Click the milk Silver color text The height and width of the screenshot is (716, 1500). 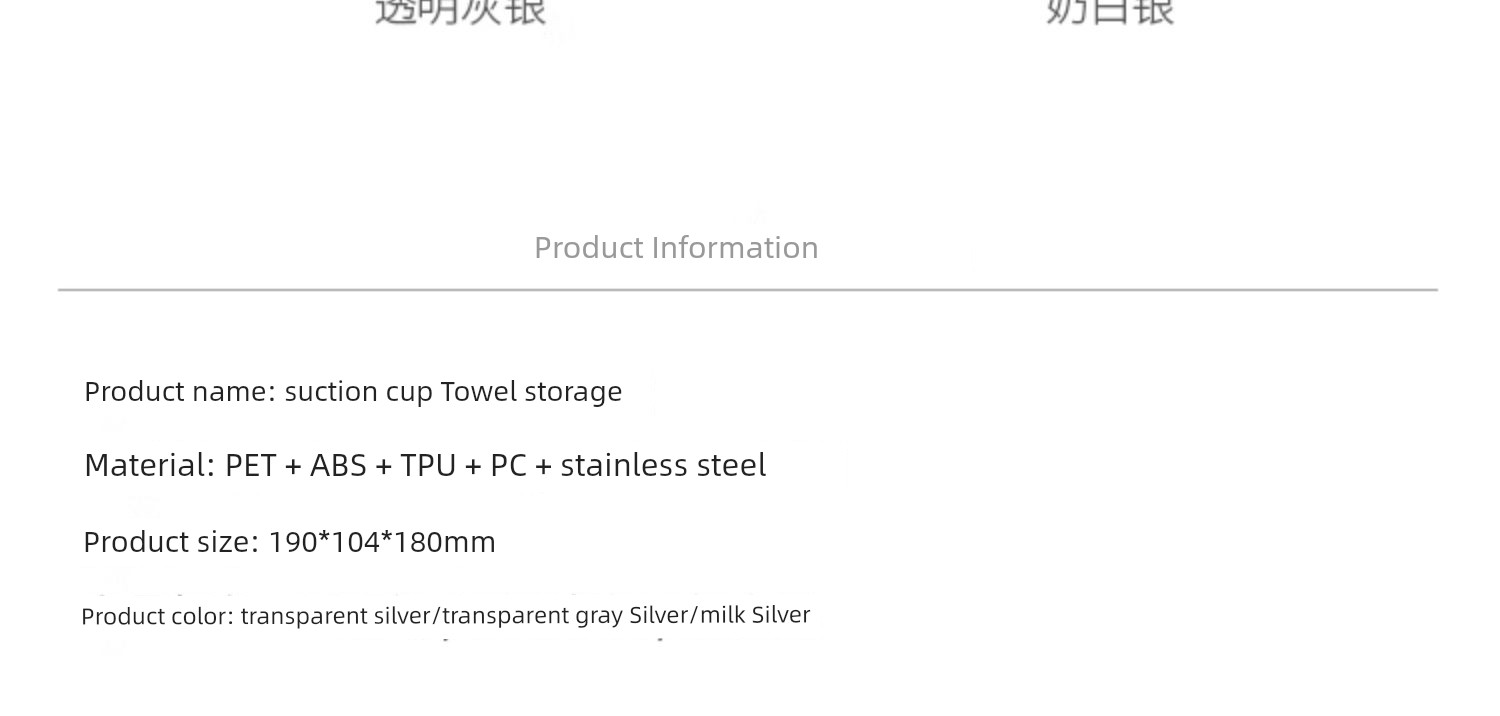pos(755,615)
